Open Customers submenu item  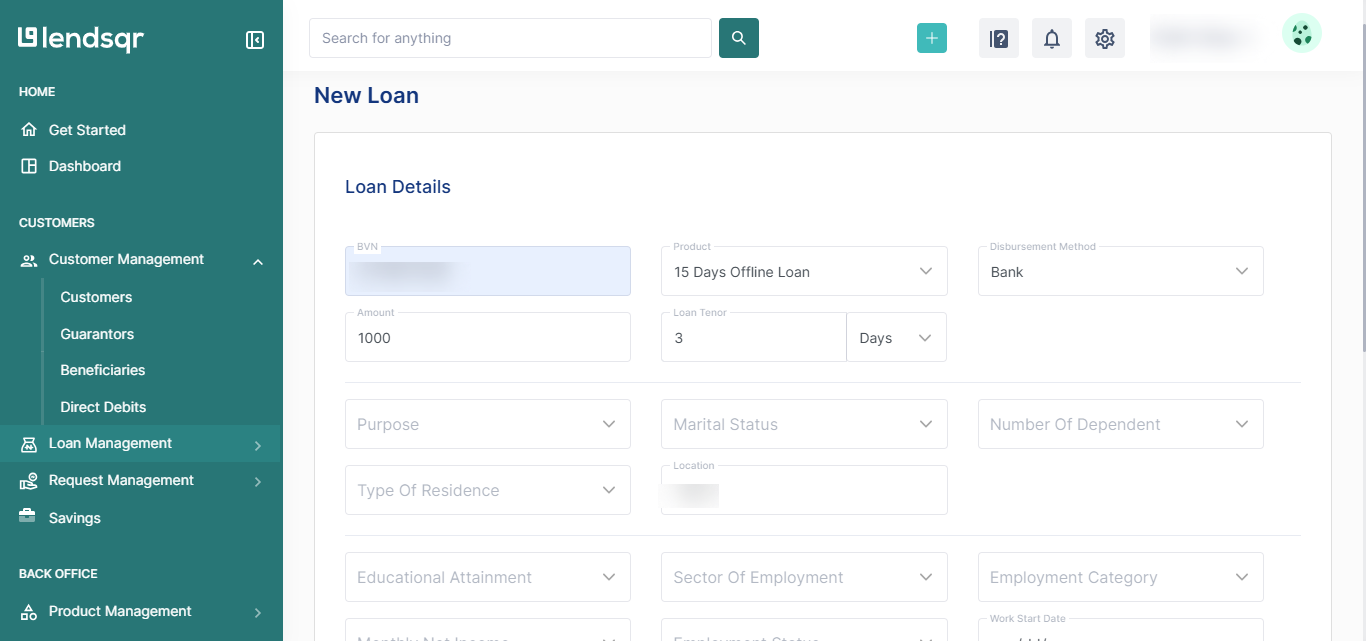[x=96, y=297]
